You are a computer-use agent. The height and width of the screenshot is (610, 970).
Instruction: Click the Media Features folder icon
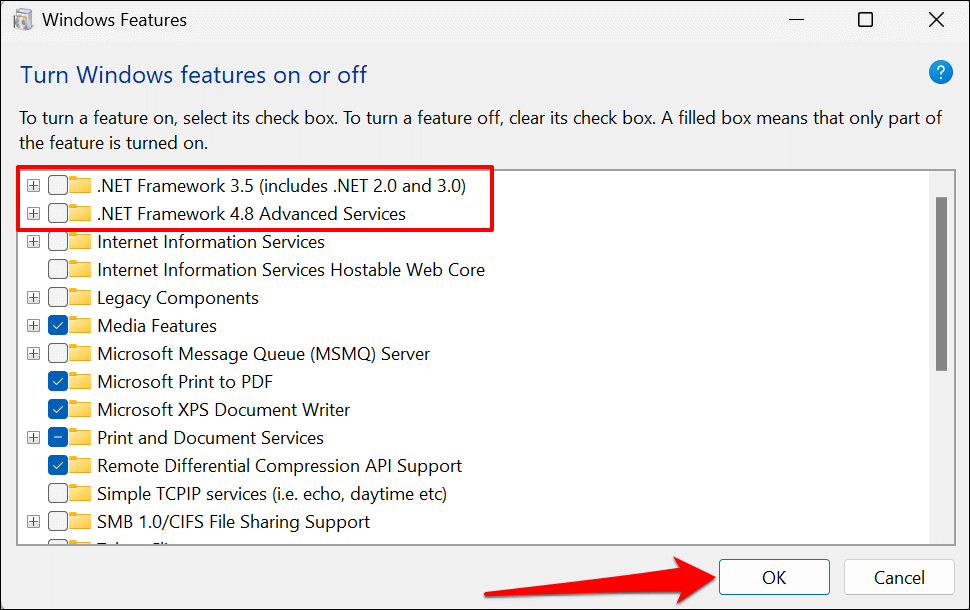81,326
